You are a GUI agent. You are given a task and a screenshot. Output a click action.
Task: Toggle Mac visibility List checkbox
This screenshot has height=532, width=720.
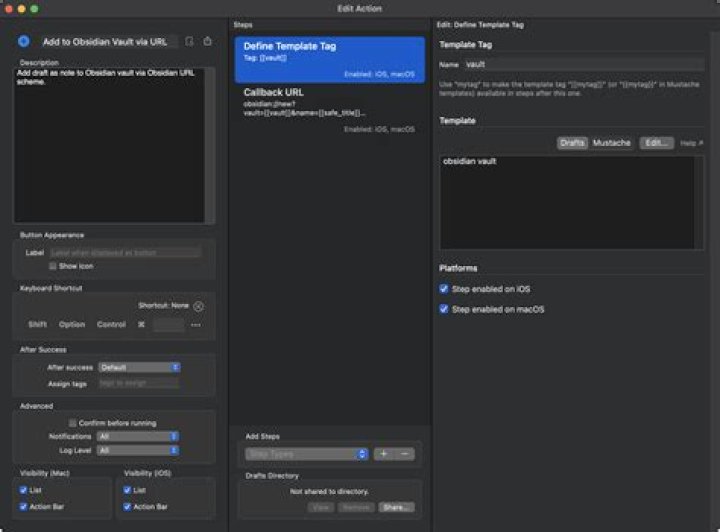click(23, 490)
